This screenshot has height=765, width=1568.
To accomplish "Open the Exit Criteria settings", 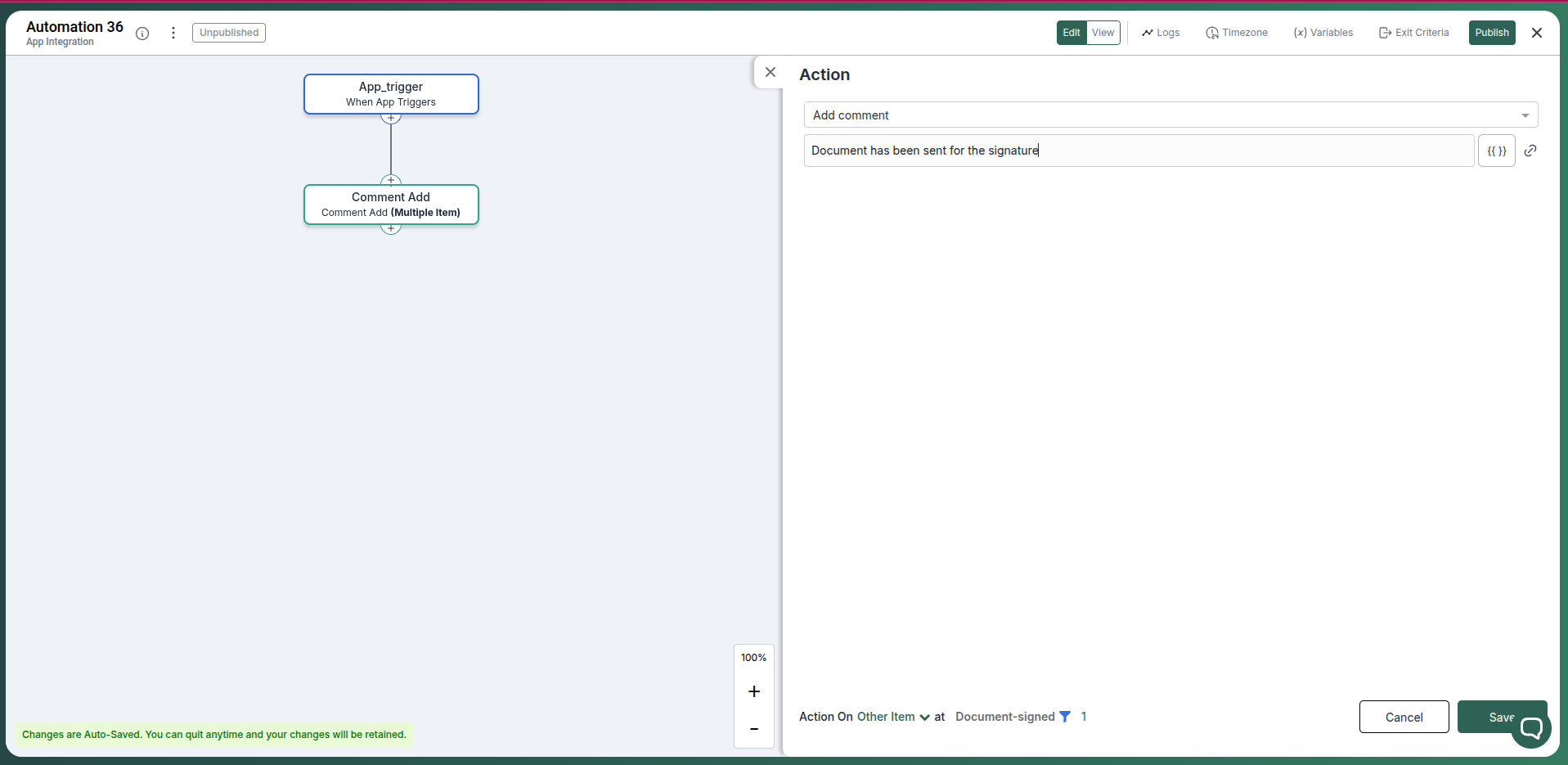I will [x=1413, y=33].
